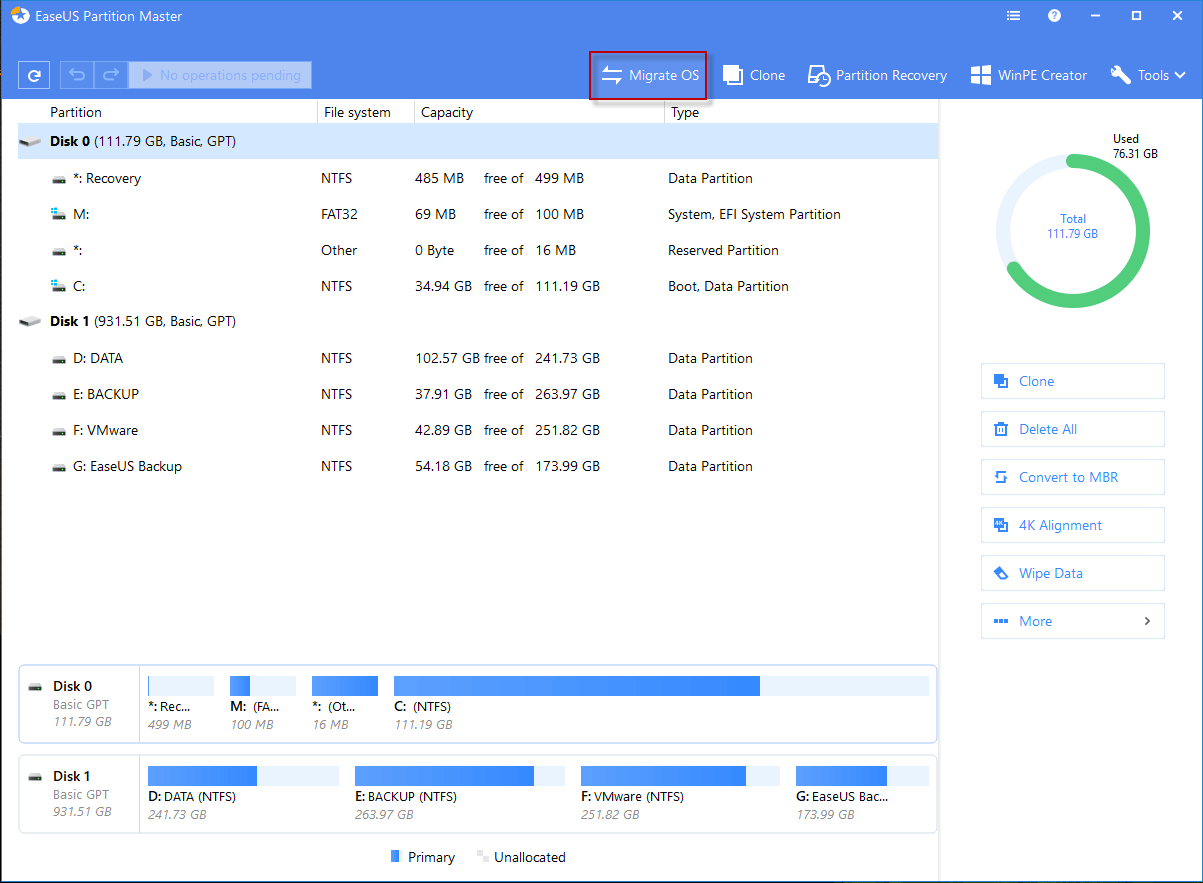This screenshot has width=1203, height=883.
Task: Open the help question mark icon
Action: [1054, 16]
